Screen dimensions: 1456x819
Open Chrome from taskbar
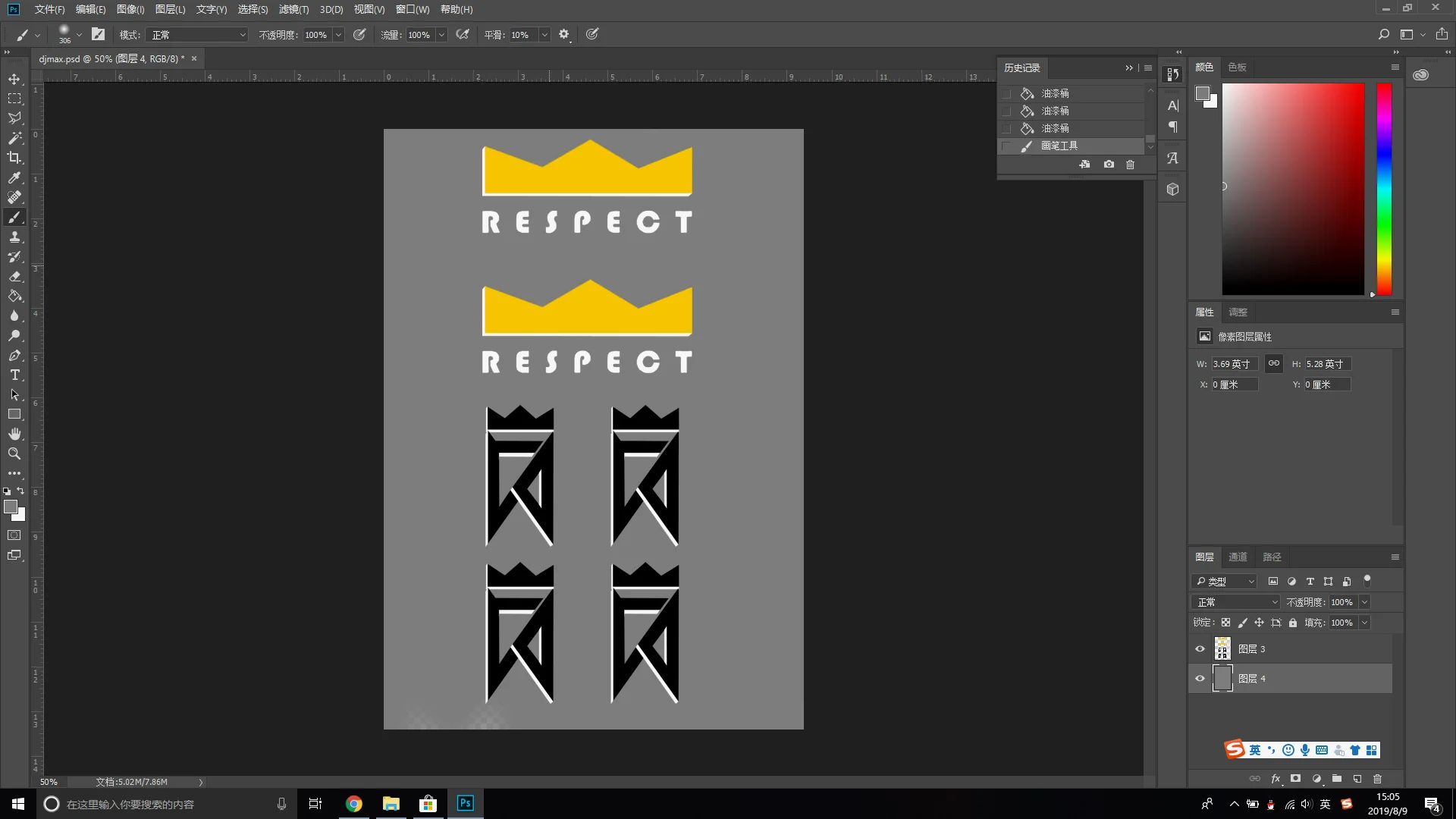pyautogui.click(x=353, y=804)
